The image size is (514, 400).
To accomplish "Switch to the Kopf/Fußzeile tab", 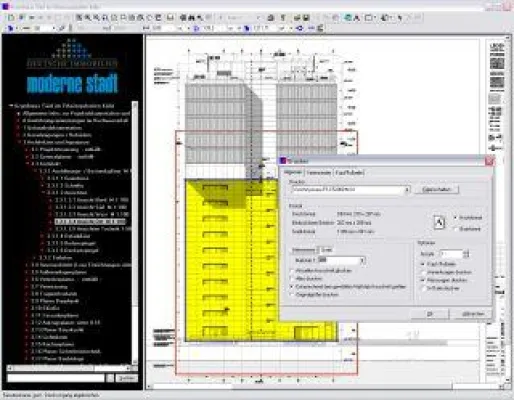I will 349,173.
